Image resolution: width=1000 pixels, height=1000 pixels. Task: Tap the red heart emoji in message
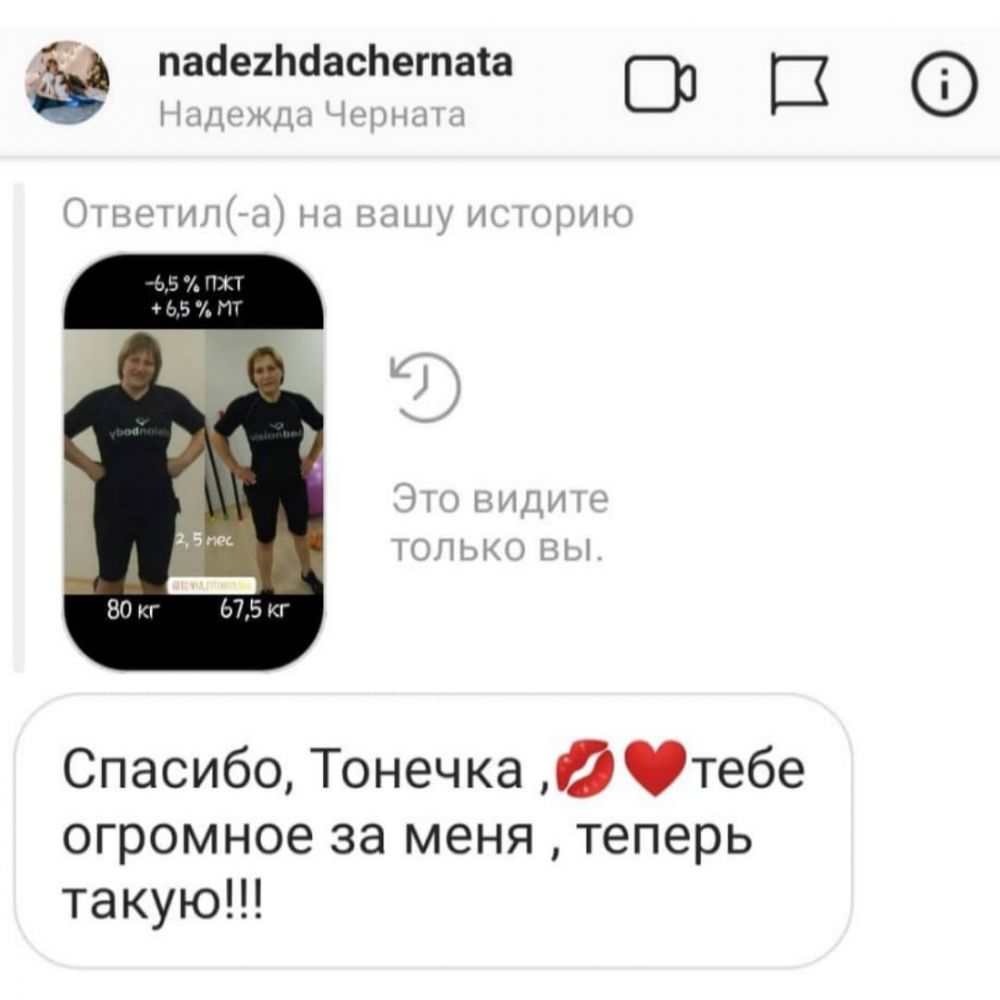click(x=655, y=768)
